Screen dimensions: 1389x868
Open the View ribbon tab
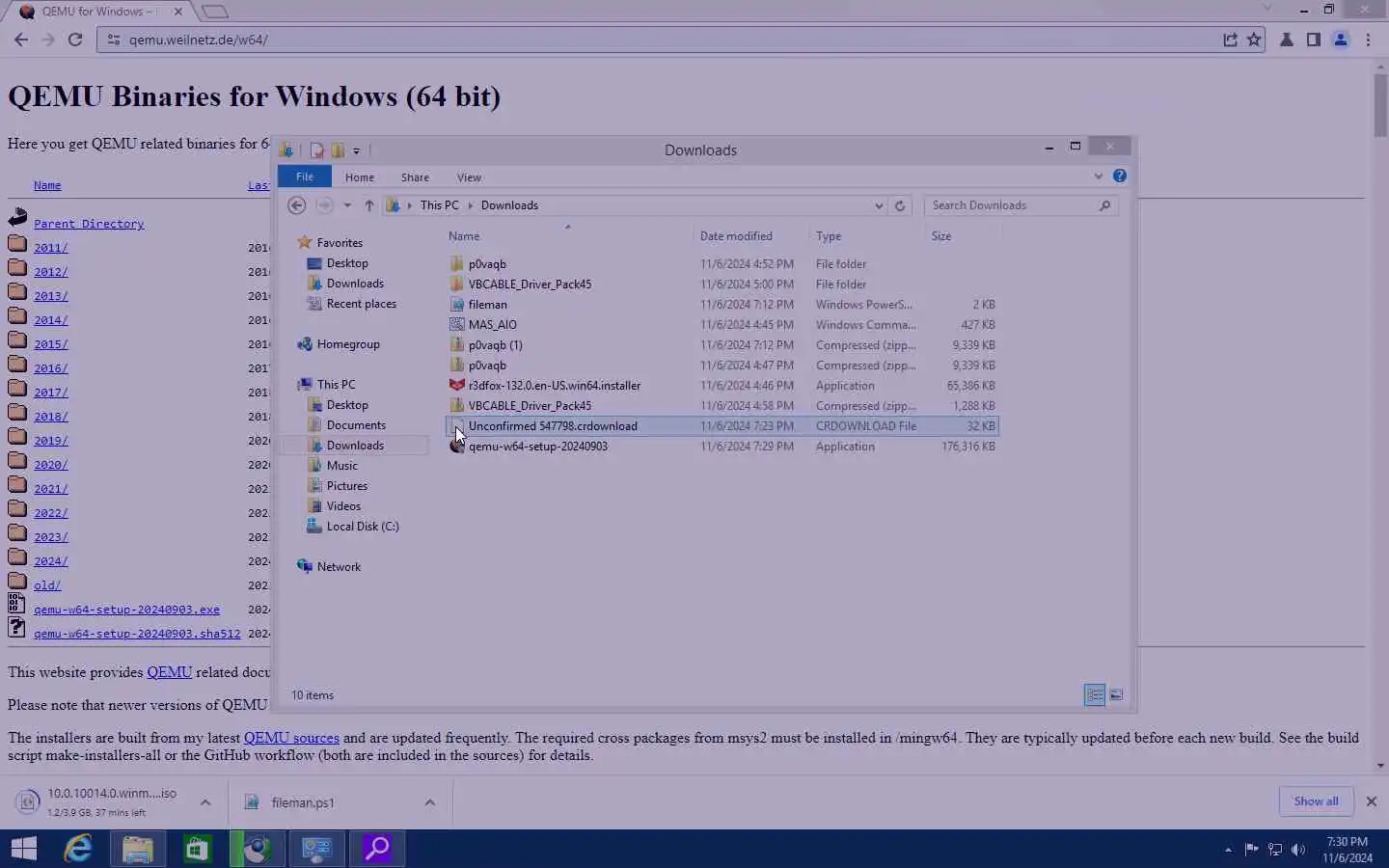click(469, 177)
